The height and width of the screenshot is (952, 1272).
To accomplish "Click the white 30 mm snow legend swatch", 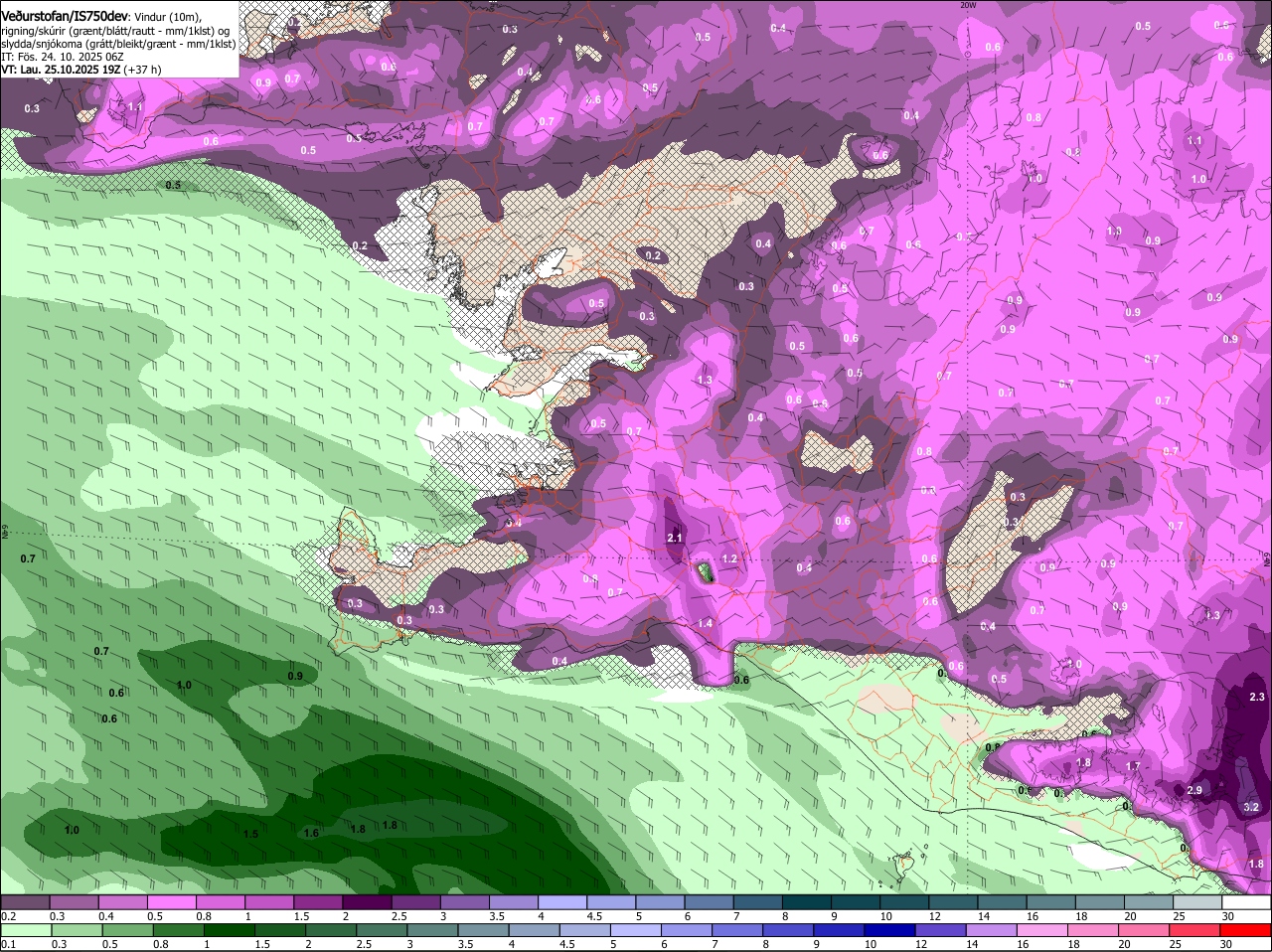I will point(1247,902).
